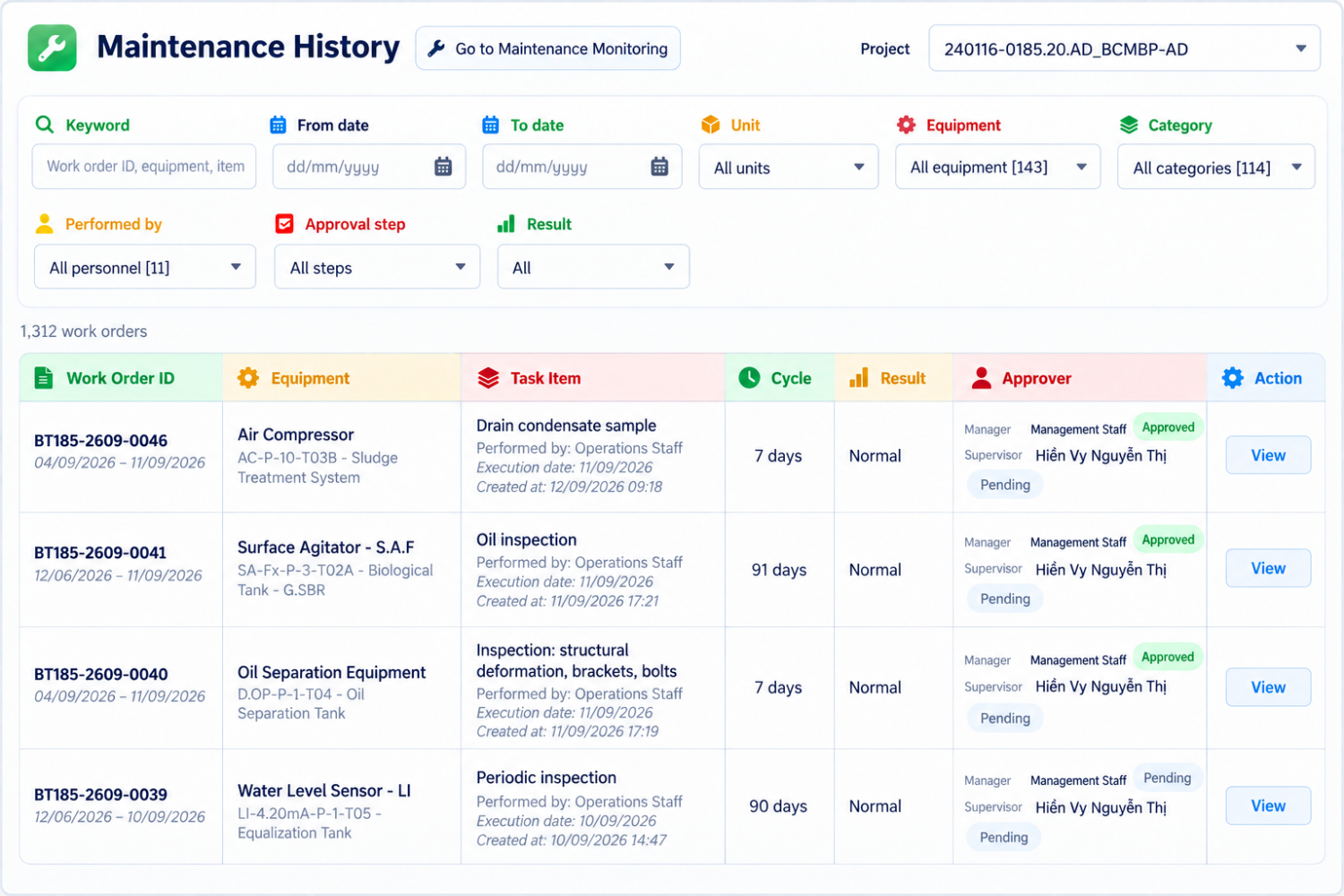This screenshot has height=896, width=1344.
Task: Click the magnifier icon beside Keyword
Action: pyautogui.click(x=44, y=125)
